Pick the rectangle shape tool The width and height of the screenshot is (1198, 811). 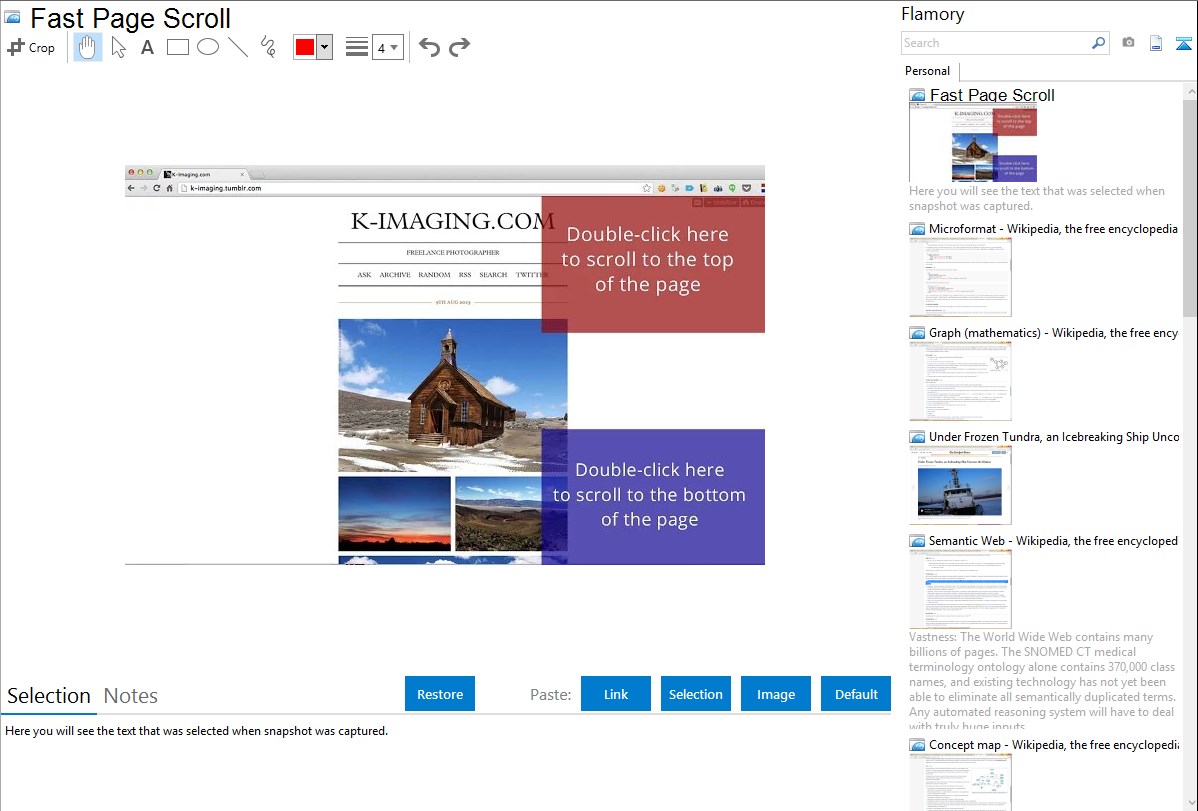point(178,47)
